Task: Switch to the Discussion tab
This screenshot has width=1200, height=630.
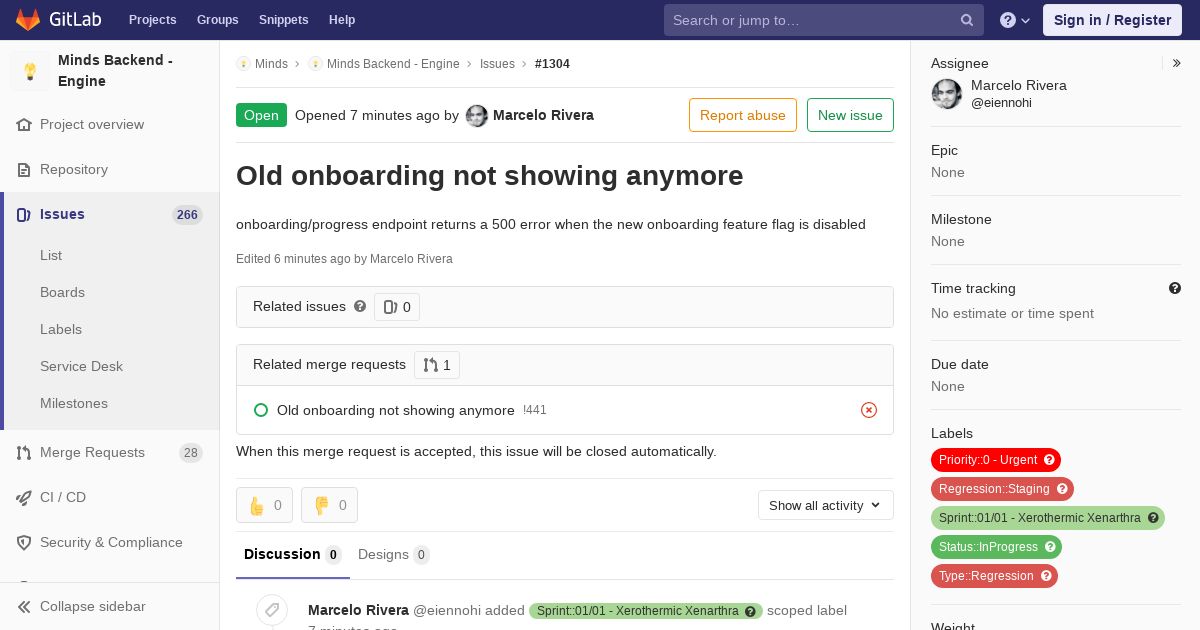Action: [293, 555]
